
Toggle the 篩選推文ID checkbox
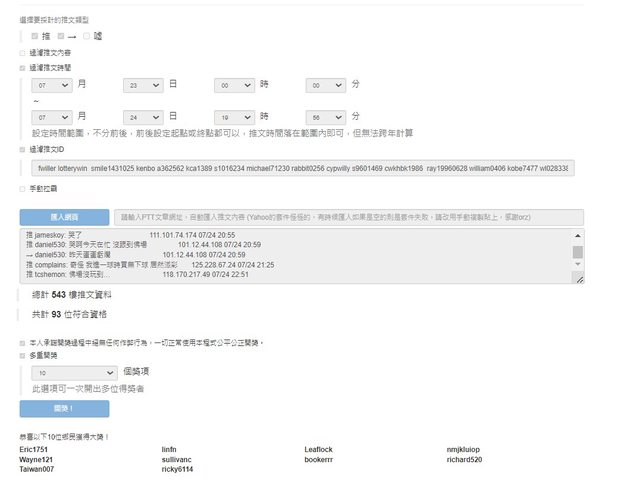pos(23,149)
